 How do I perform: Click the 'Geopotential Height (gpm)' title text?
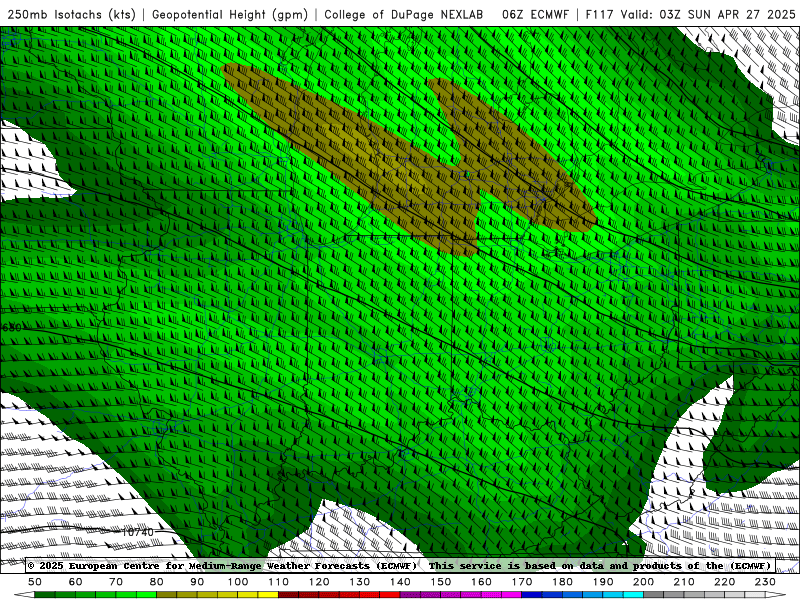coord(230,14)
